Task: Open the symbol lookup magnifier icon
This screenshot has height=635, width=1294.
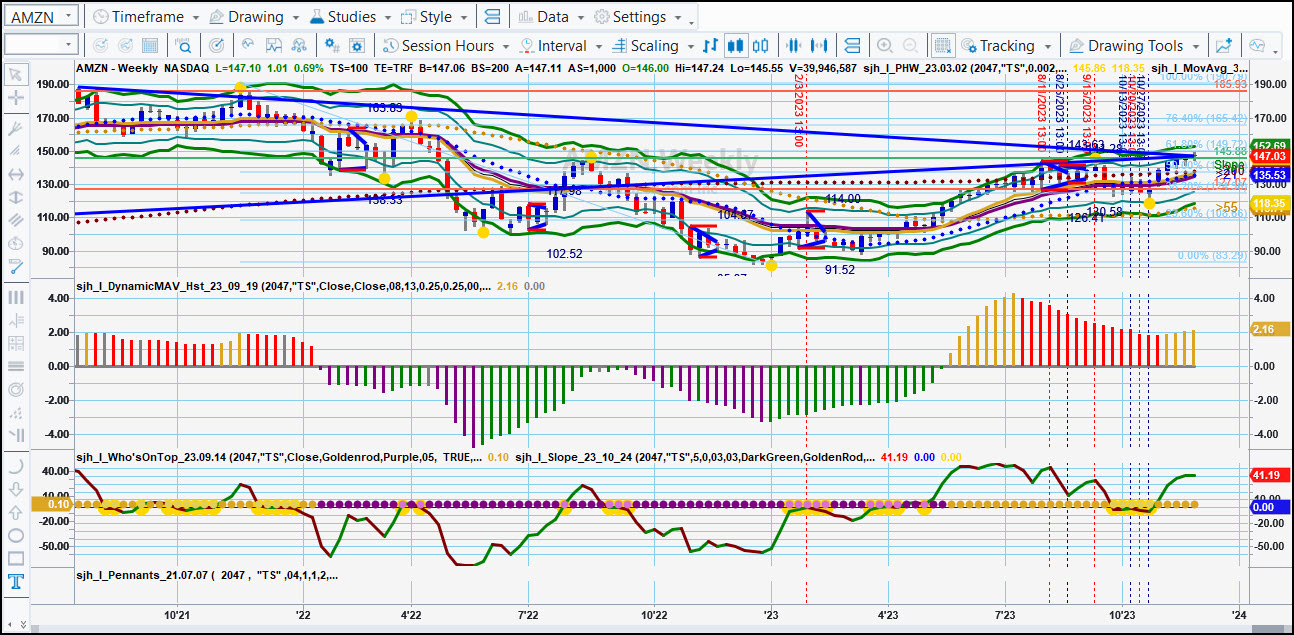Action: (x=183, y=45)
